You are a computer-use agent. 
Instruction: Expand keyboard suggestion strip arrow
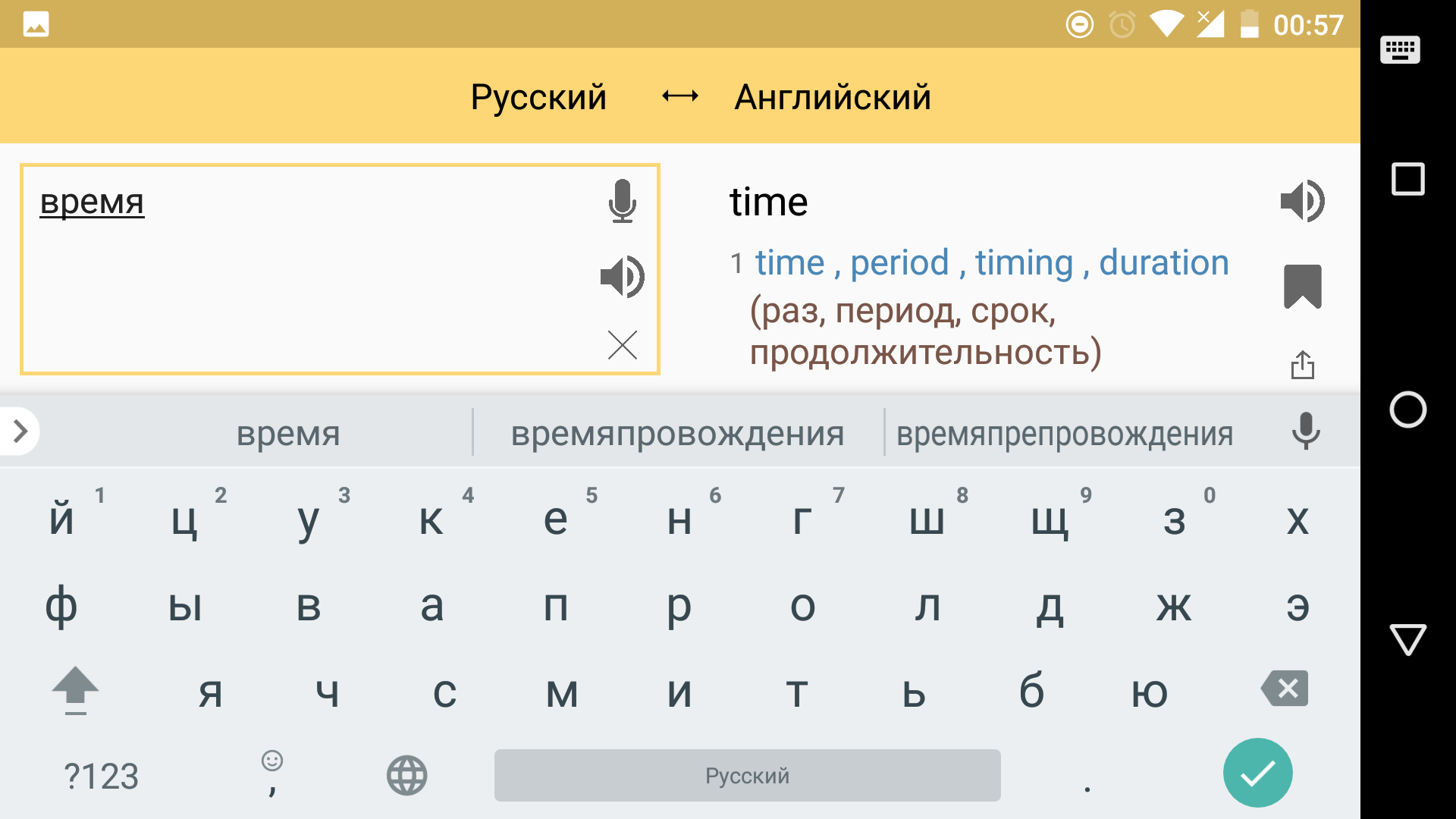pyautogui.click(x=20, y=431)
